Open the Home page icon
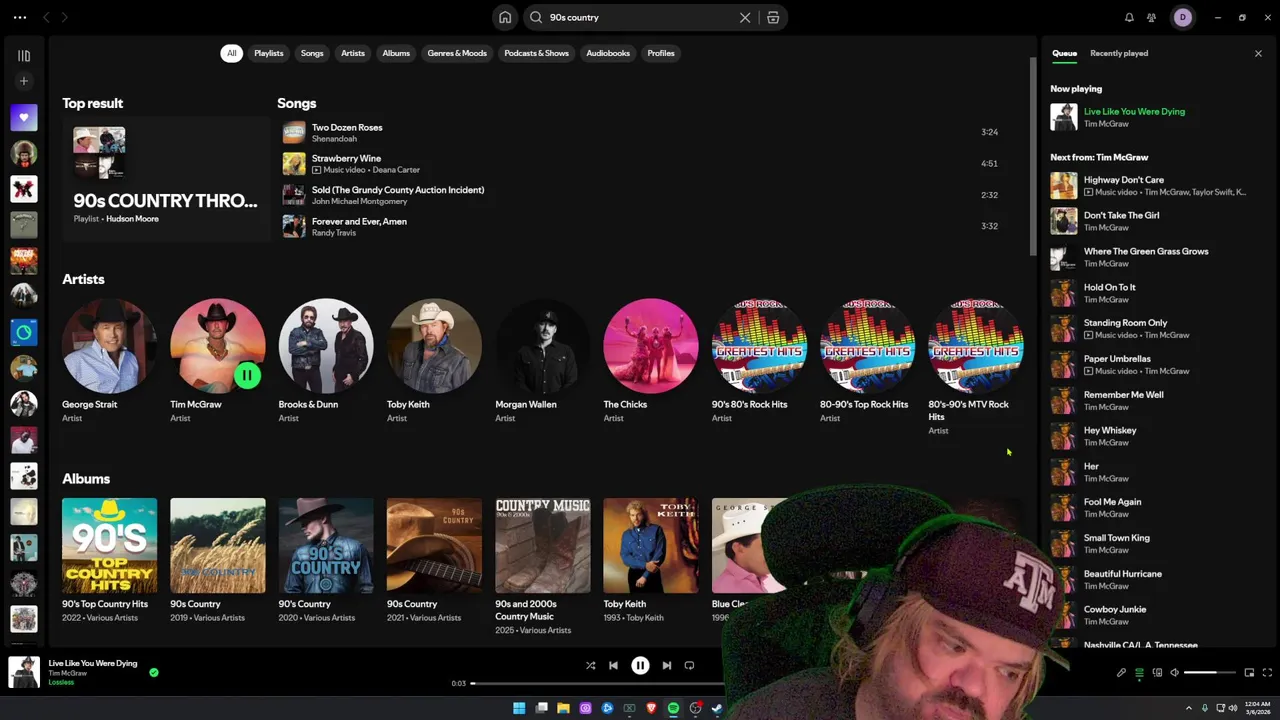The image size is (1280, 720). 505,17
